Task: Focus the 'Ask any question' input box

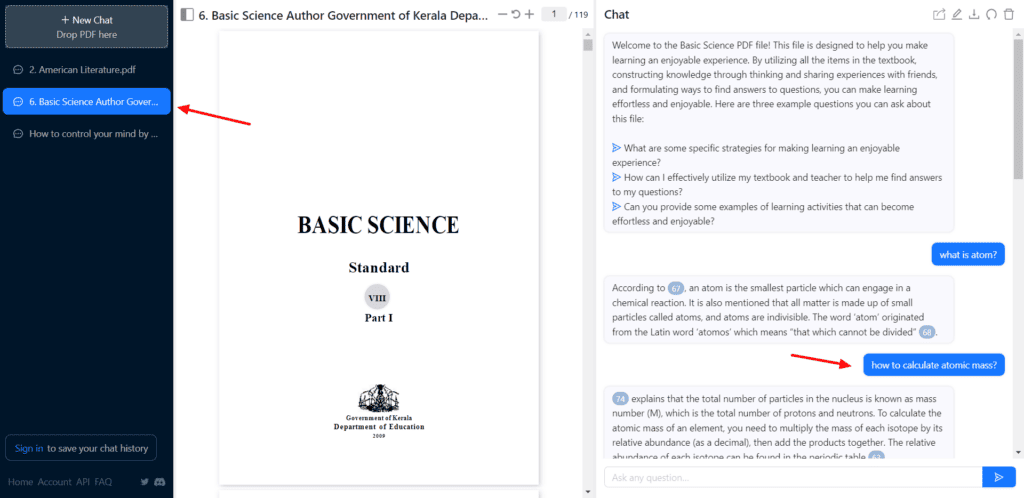Action: (x=790, y=477)
